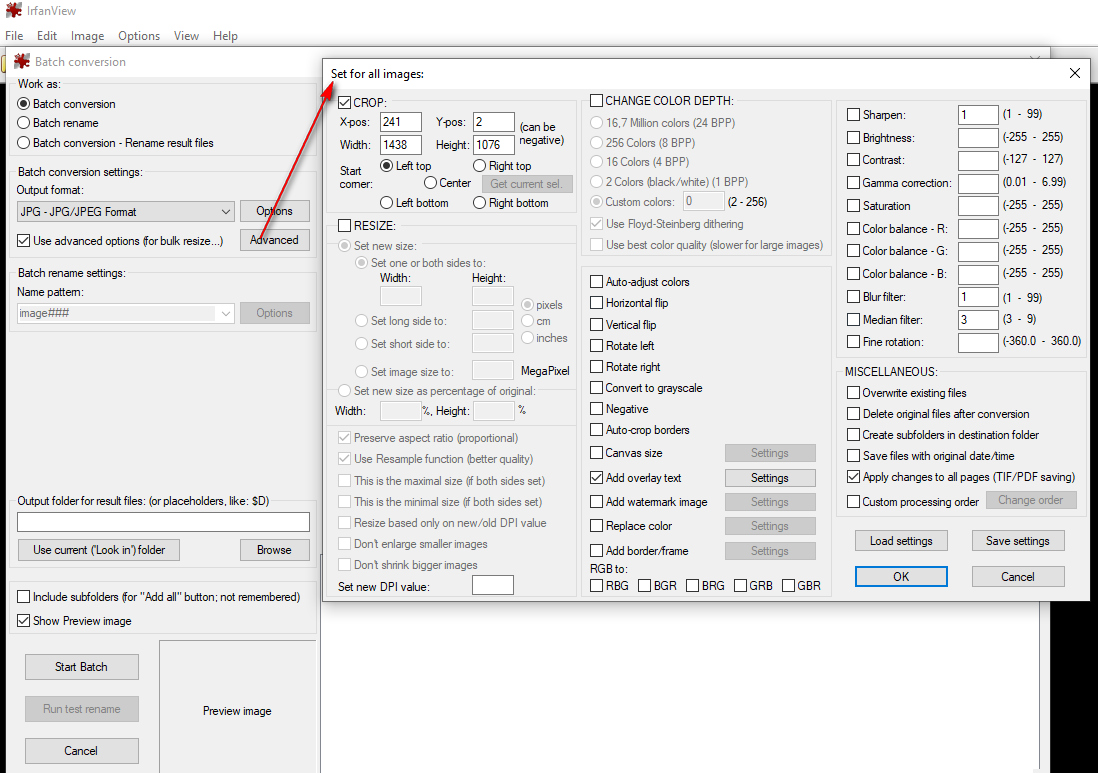
Task: Open the Help menu
Action: pos(225,36)
